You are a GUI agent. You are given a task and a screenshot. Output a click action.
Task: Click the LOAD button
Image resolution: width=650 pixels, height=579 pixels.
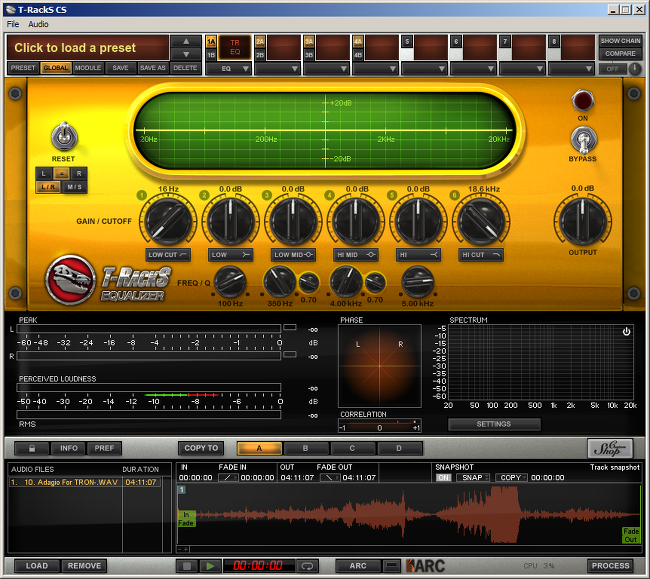(37, 566)
